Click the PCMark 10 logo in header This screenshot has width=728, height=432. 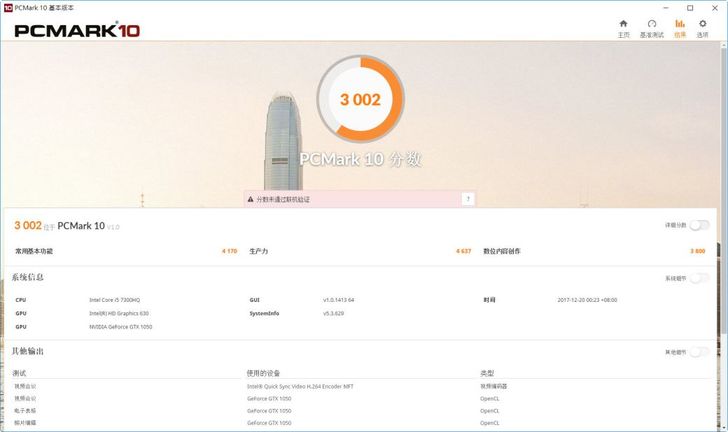click(77, 30)
